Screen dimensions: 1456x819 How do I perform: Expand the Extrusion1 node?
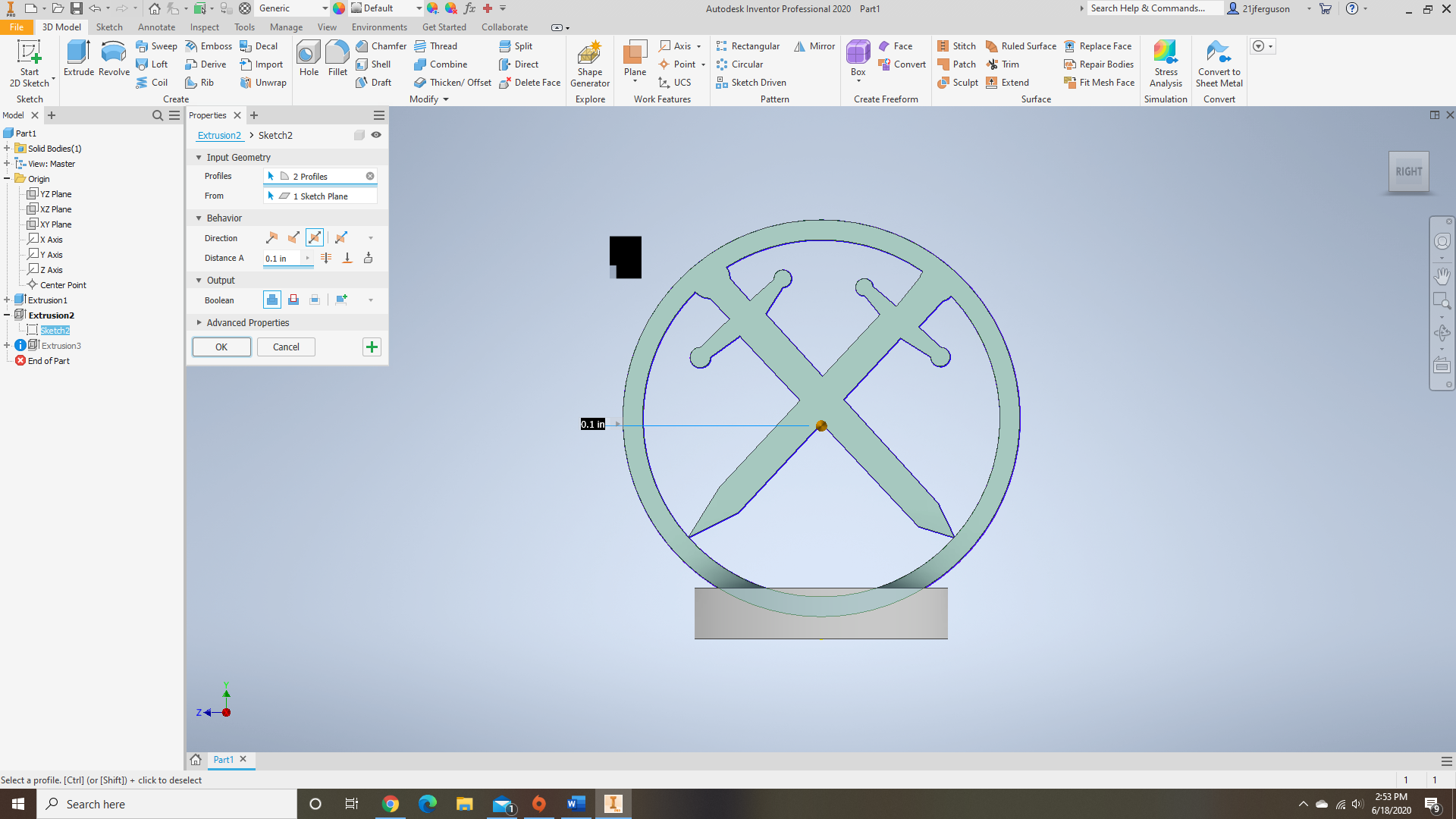7,300
